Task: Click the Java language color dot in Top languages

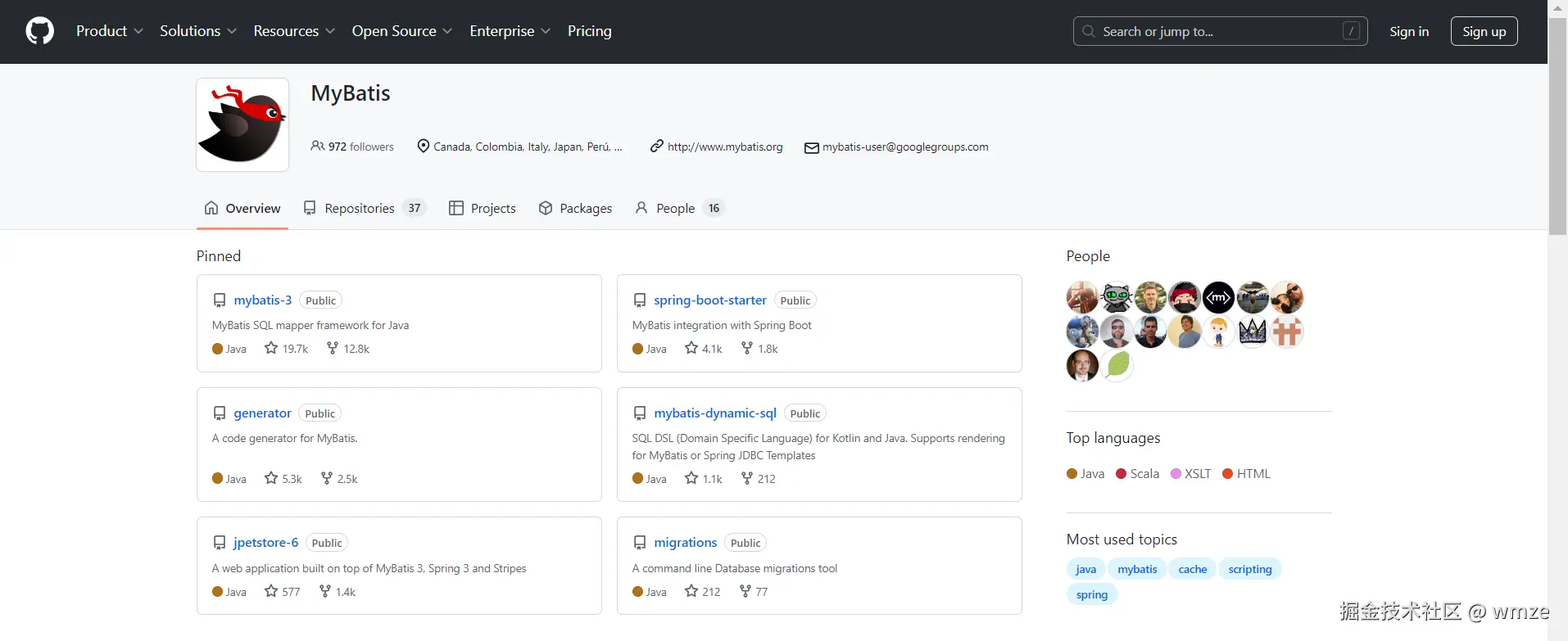Action: coord(1072,473)
